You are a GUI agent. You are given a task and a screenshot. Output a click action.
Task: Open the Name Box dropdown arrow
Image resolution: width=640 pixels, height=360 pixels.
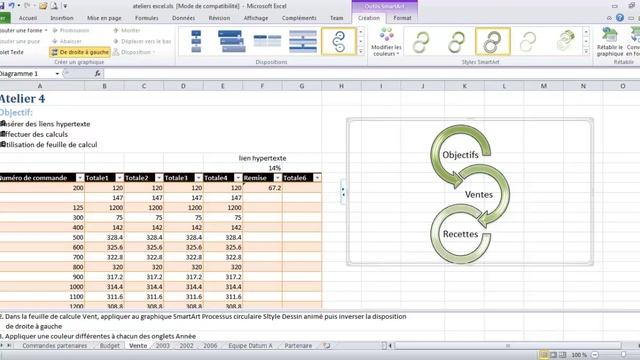pos(57,74)
